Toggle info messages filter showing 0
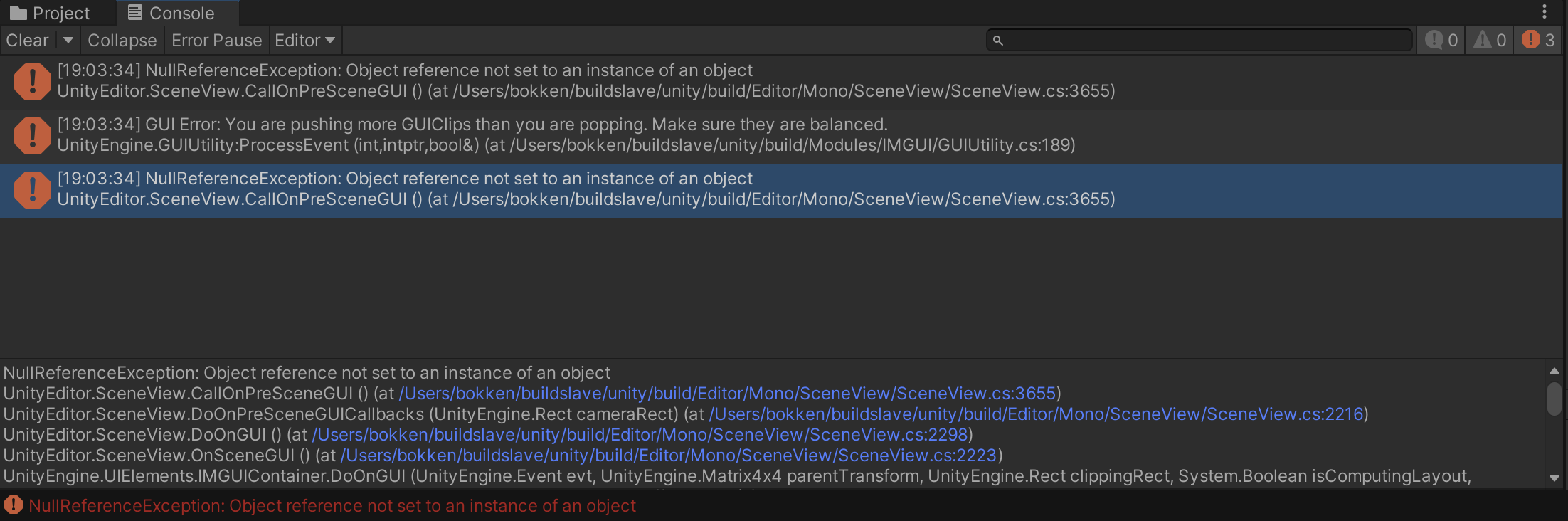The height and width of the screenshot is (521, 1568). pyautogui.click(x=1441, y=41)
